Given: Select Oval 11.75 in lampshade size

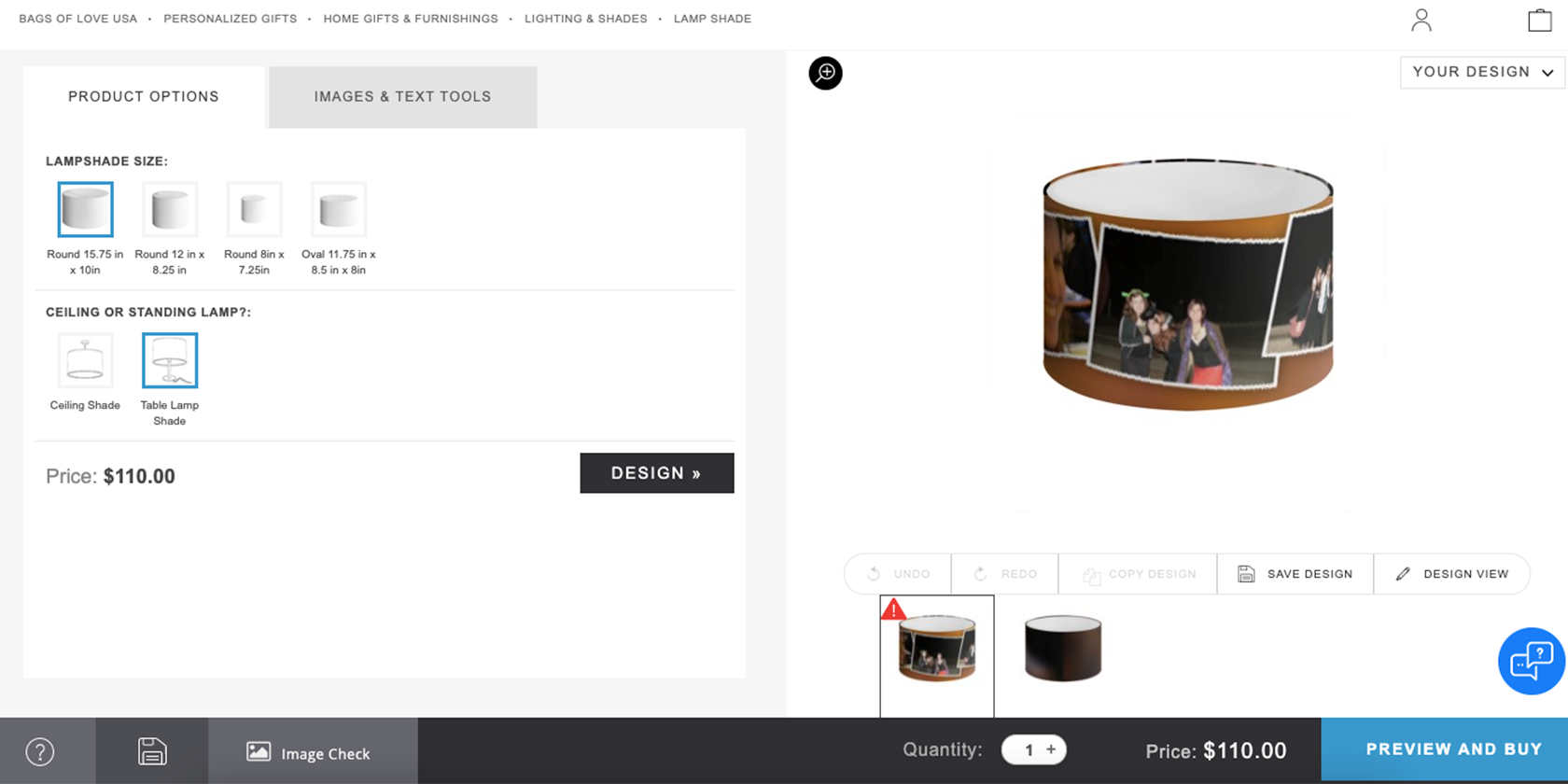Looking at the screenshot, I should pos(338,230).
